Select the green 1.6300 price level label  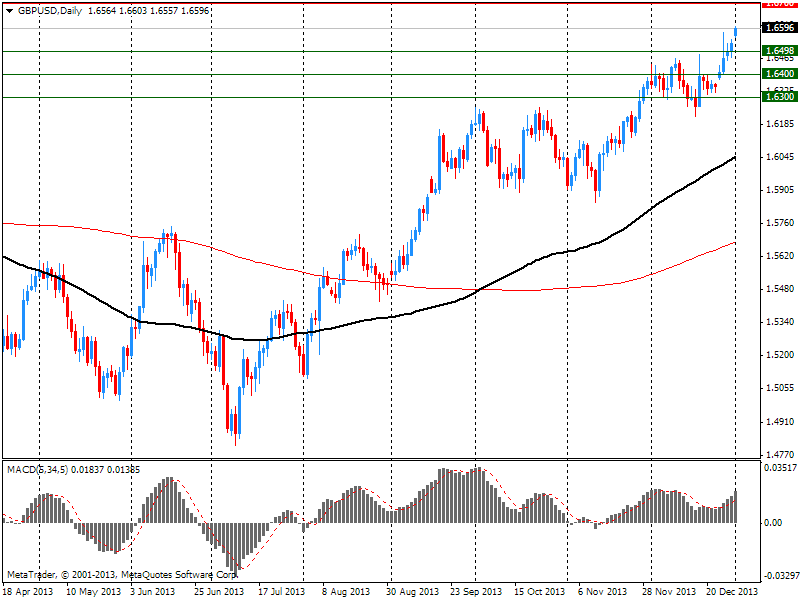pyautogui.click(x=779, y=97)
